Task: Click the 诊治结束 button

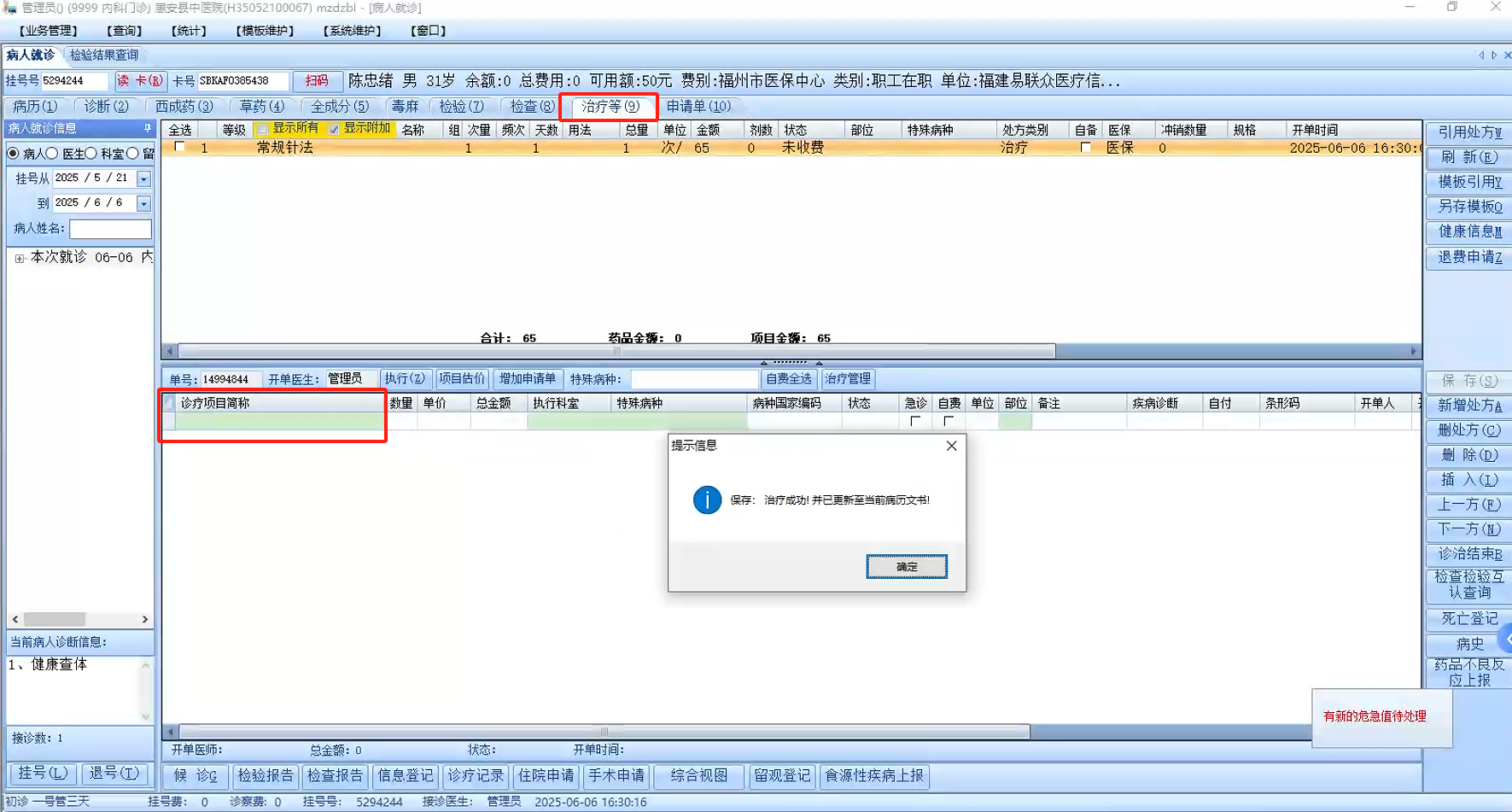Action: coord(1468,554)
